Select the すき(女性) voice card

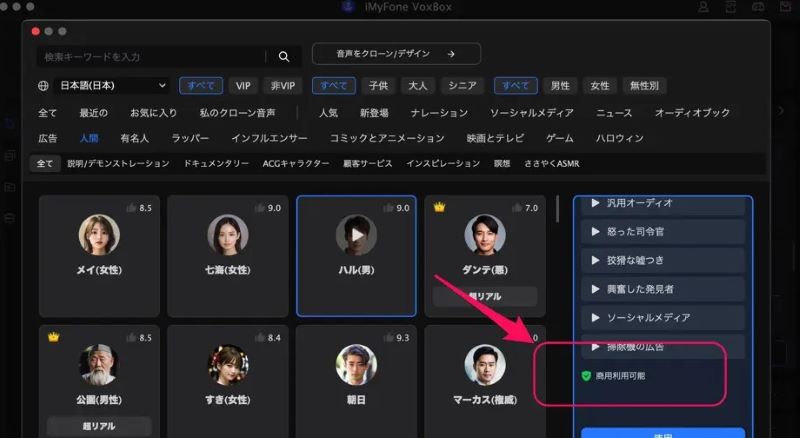coord(228,382)
